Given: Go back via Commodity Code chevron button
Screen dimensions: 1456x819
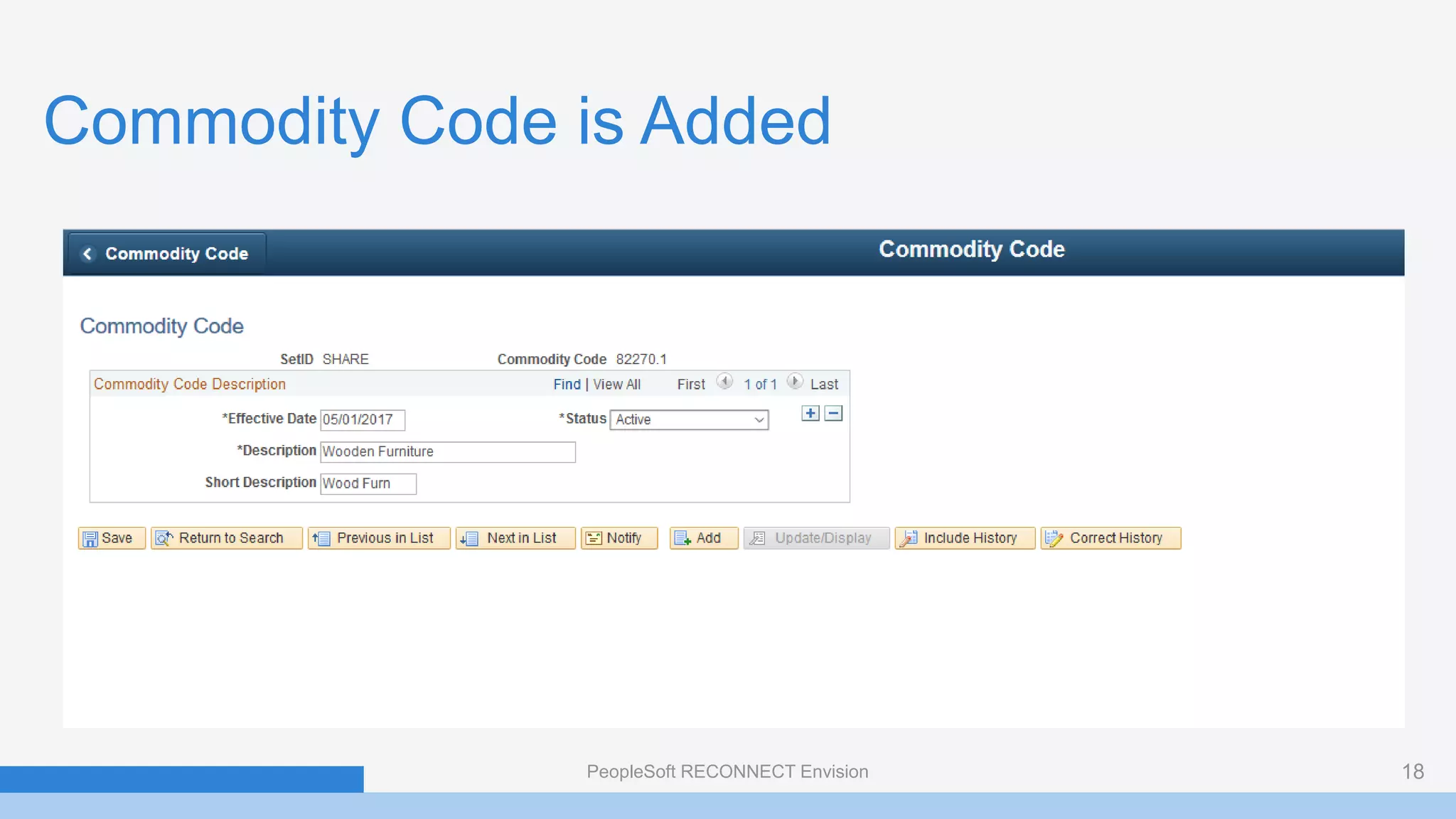Looking at the screenshot, I should pos(167,254).
